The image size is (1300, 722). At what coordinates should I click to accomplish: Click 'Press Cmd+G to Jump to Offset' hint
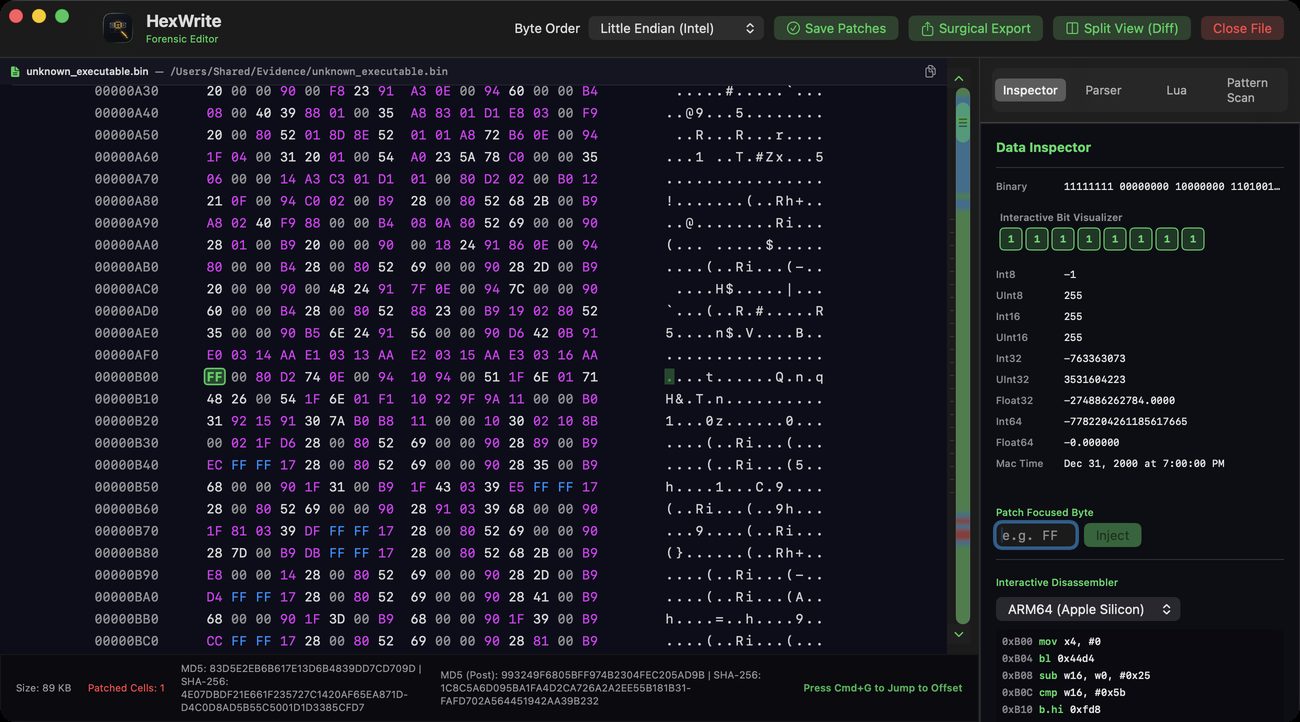tap(883, 688)
